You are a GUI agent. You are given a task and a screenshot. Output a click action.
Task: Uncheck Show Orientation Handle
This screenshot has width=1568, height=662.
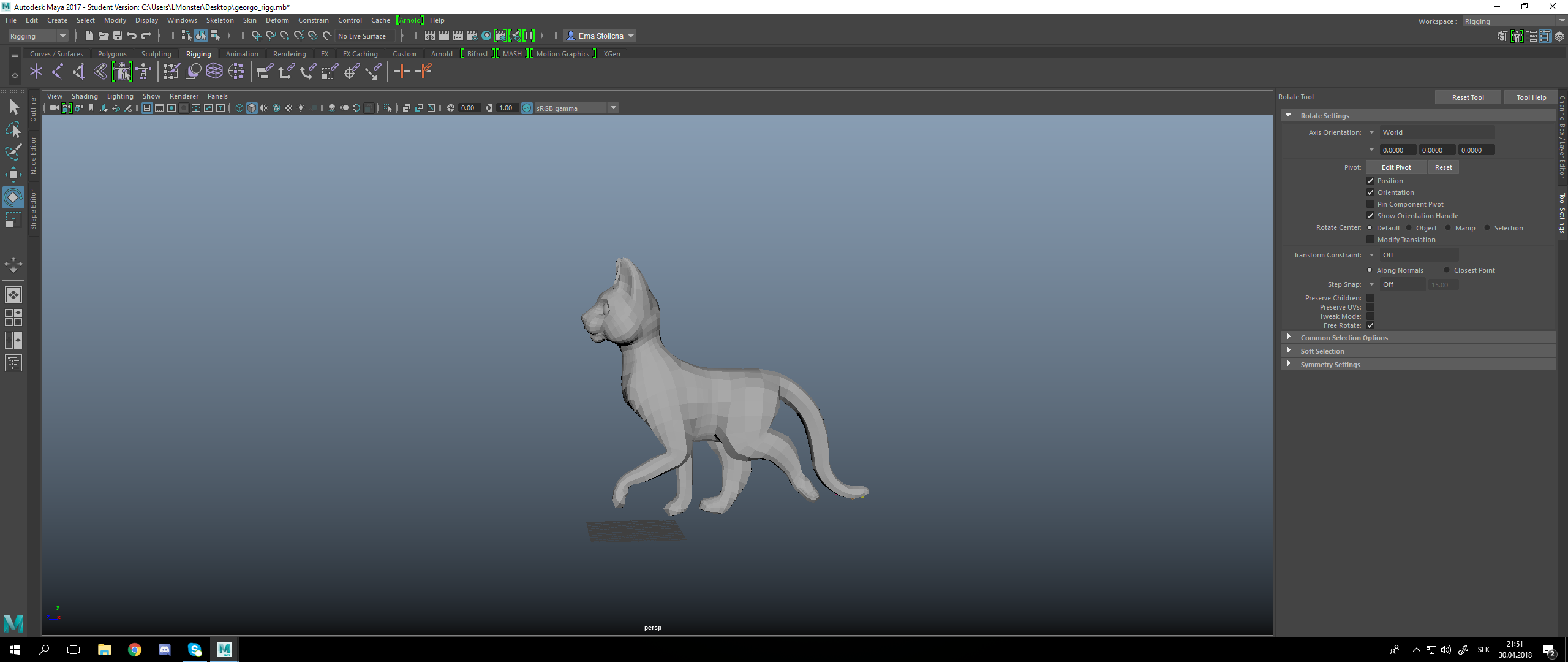(x=1370, y=216)
